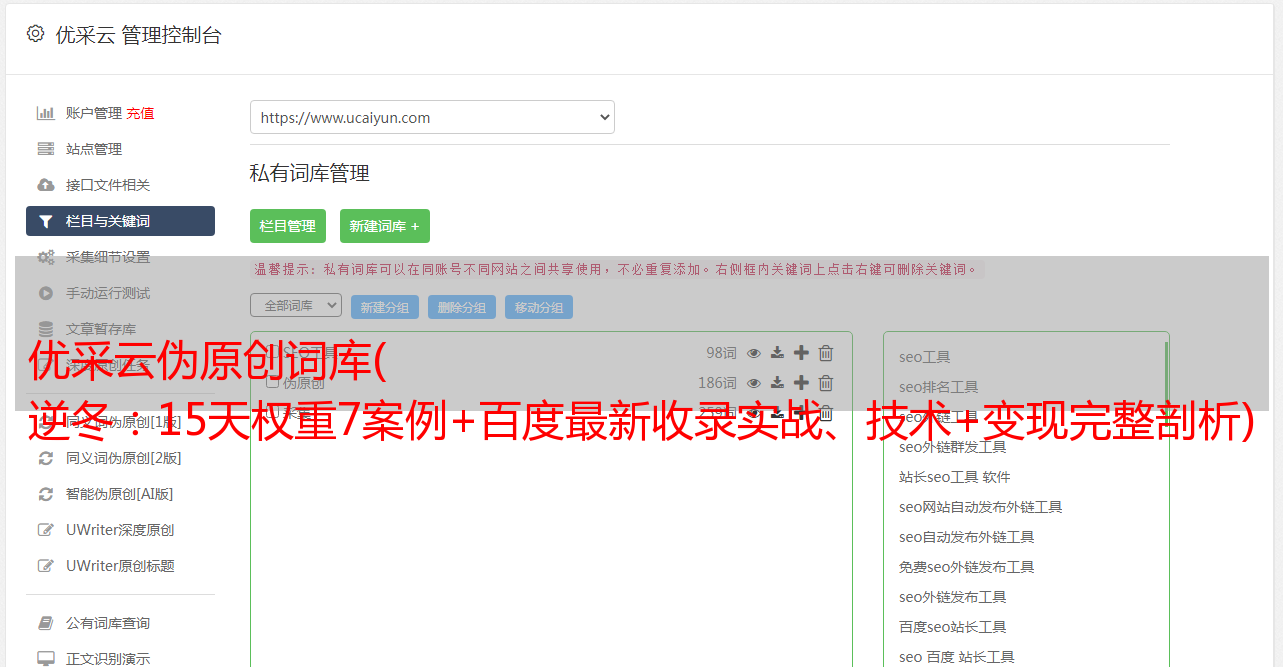This screenshot has height=667, width=1283.
Task: Click the filter icon of 栏目与关键词
Action: tap(46, 221)
